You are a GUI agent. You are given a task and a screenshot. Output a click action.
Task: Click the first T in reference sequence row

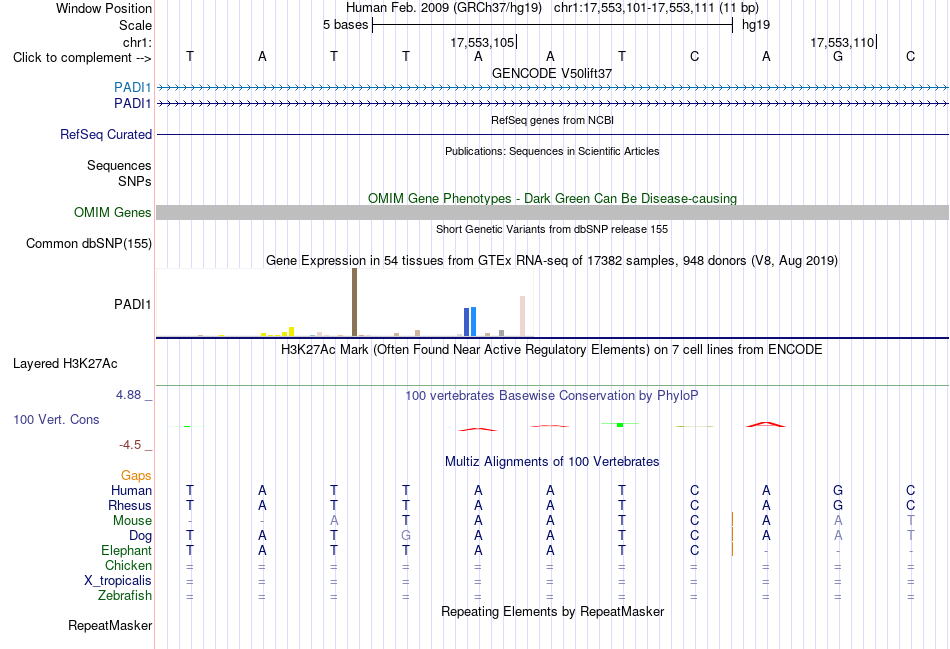click(190, 56)
